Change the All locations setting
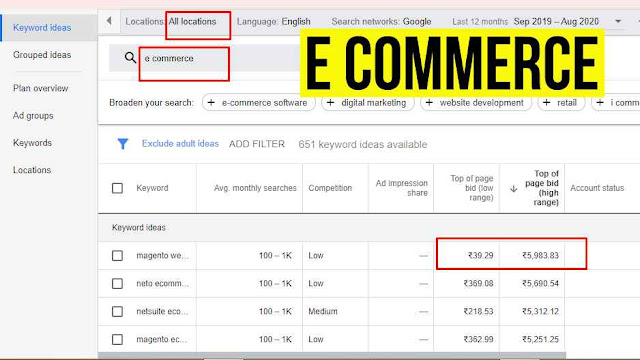The image size is (640, 360). click(x=192, y=22)
